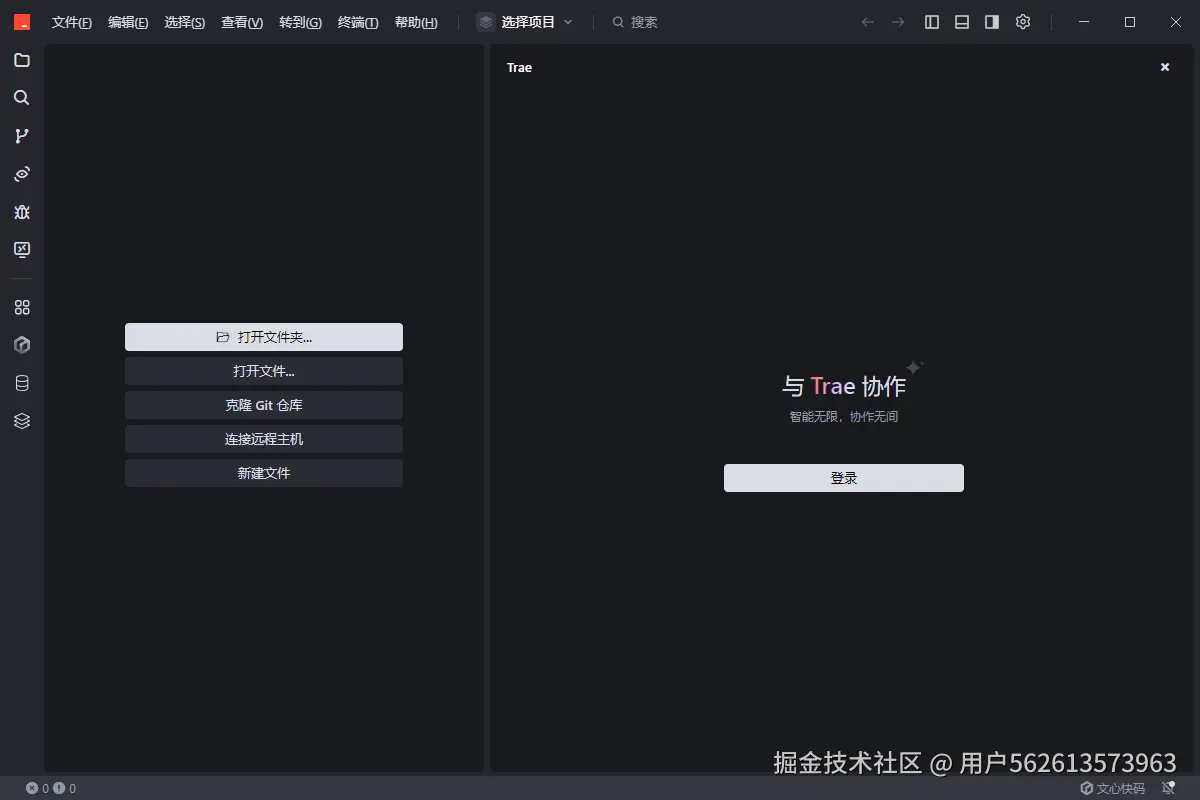The height and width of the screenshot is (800, 1200).
Task: Open the Extensions view icon
Action: [22, 250]
